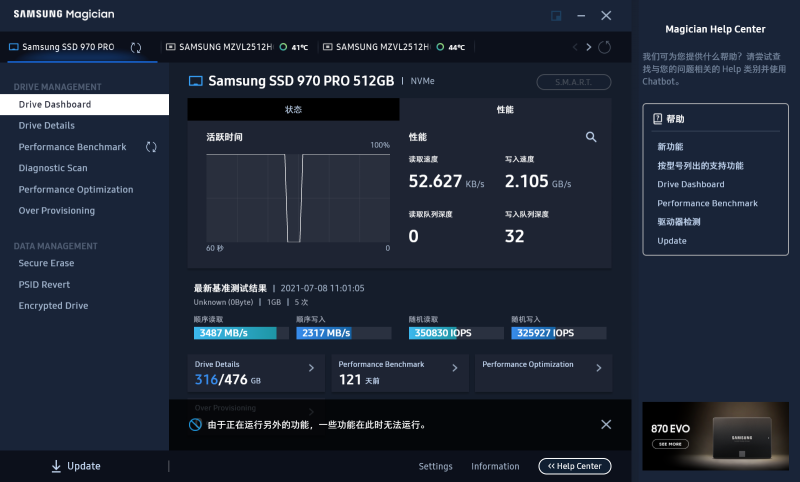The width and height of the screenshot is (800, 482).
Task: Click the write queue depth value 32
Action: coord(514,236)
